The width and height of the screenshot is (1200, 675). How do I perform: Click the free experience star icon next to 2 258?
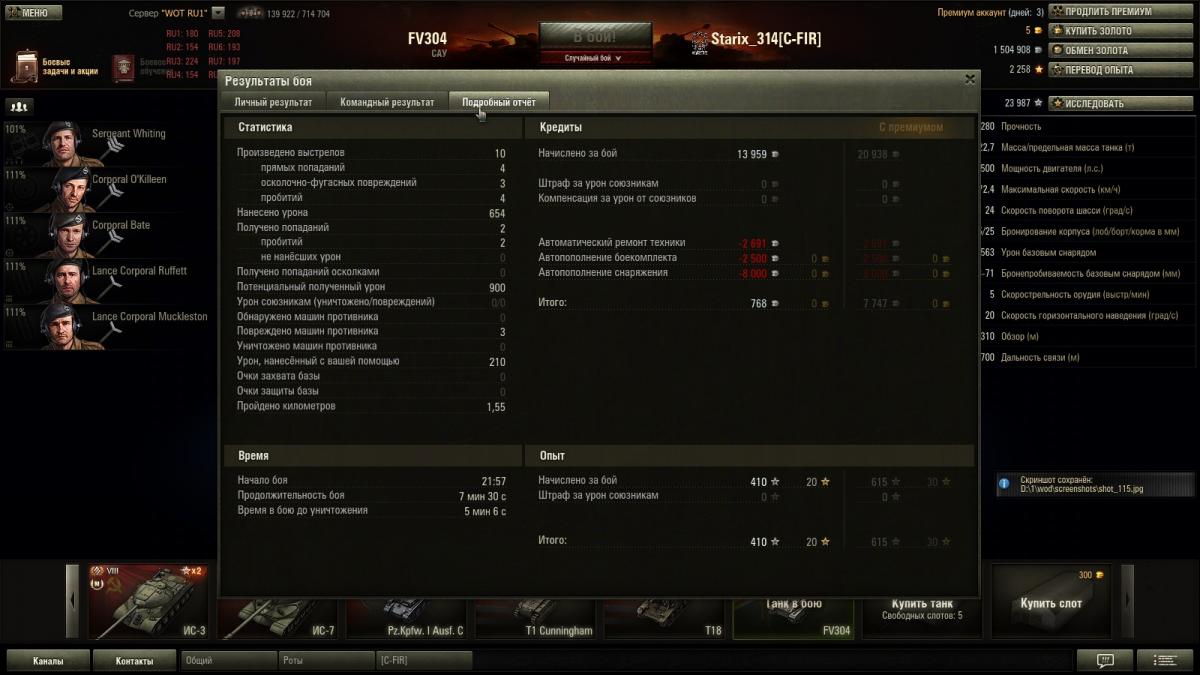point(1039,70)
